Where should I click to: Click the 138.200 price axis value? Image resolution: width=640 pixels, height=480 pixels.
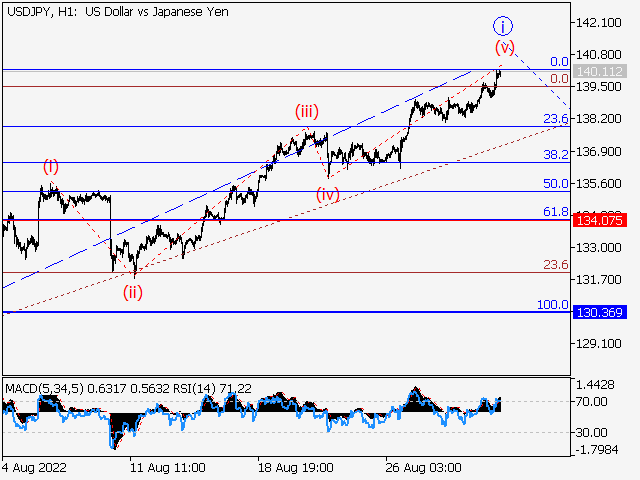coord(598,119)
